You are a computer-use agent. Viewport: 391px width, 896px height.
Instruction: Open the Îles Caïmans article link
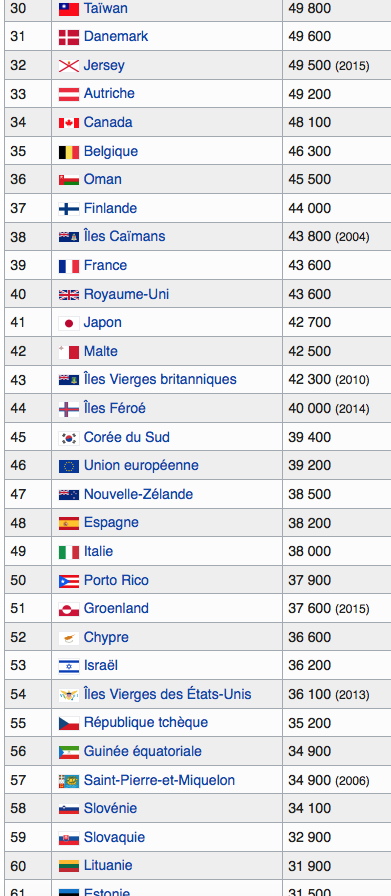pos(125,236)
